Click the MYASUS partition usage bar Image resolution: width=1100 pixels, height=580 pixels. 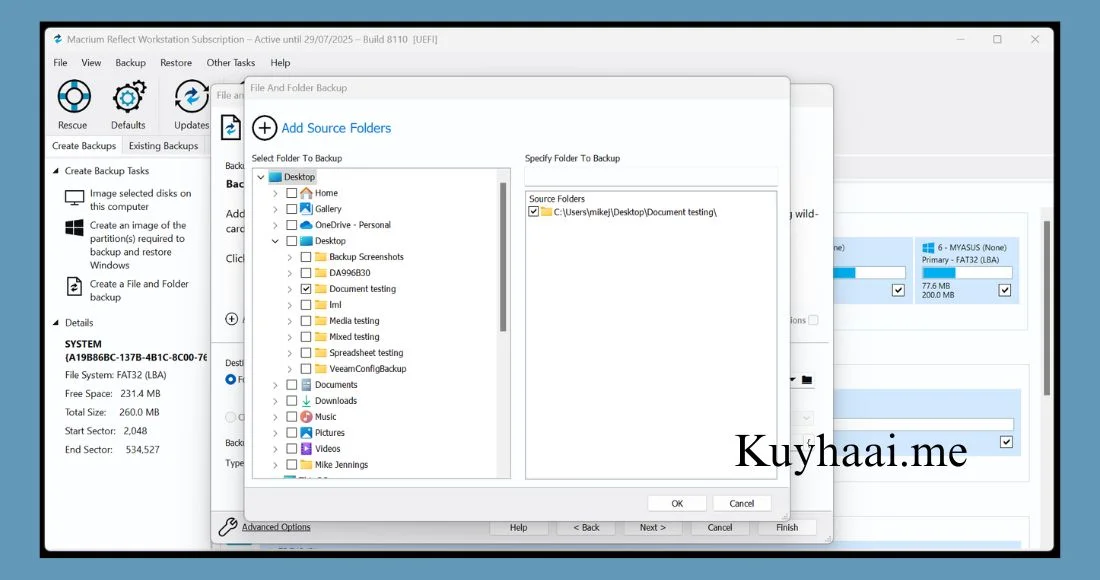tap(967, 273)
